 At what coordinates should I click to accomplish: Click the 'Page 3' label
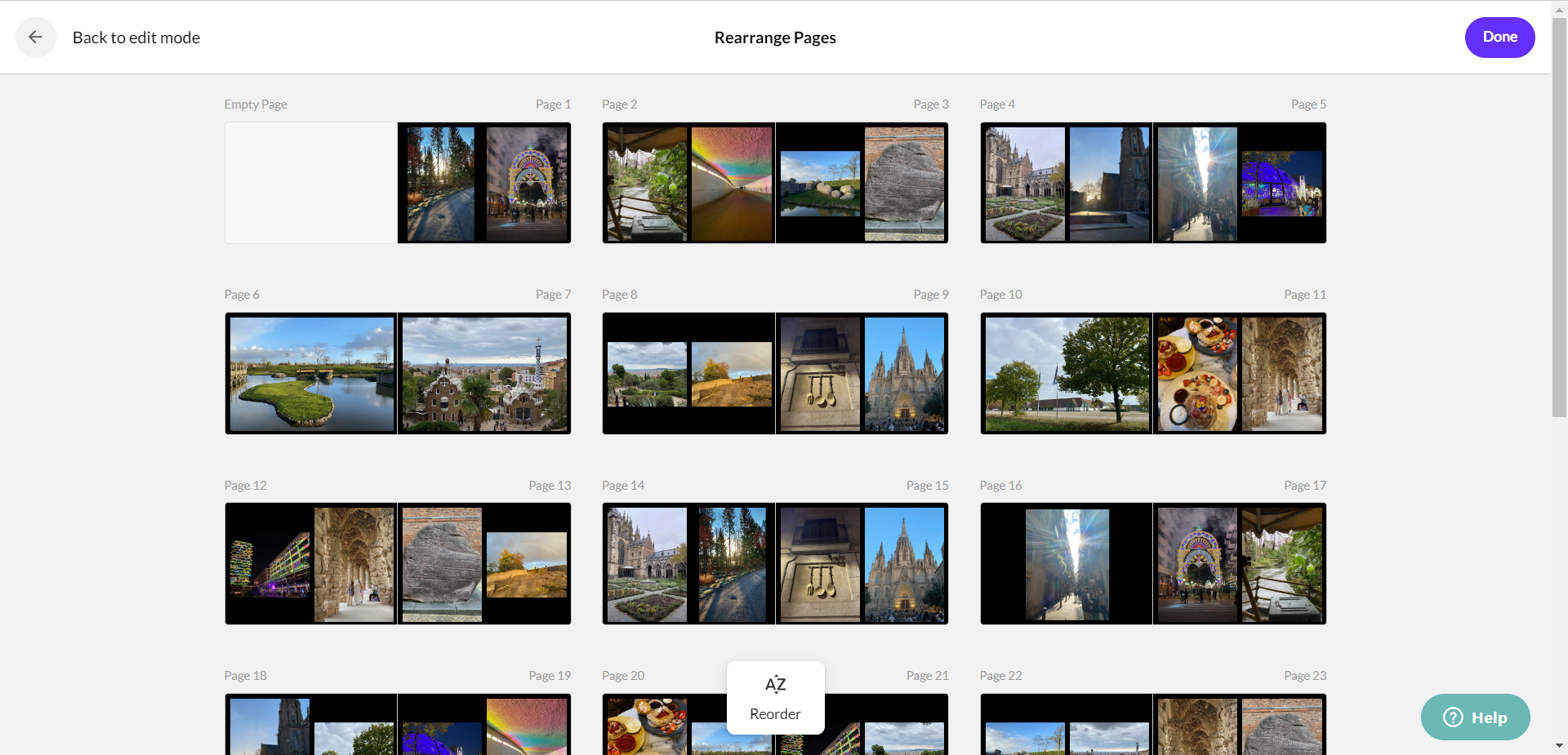point(931,104)
